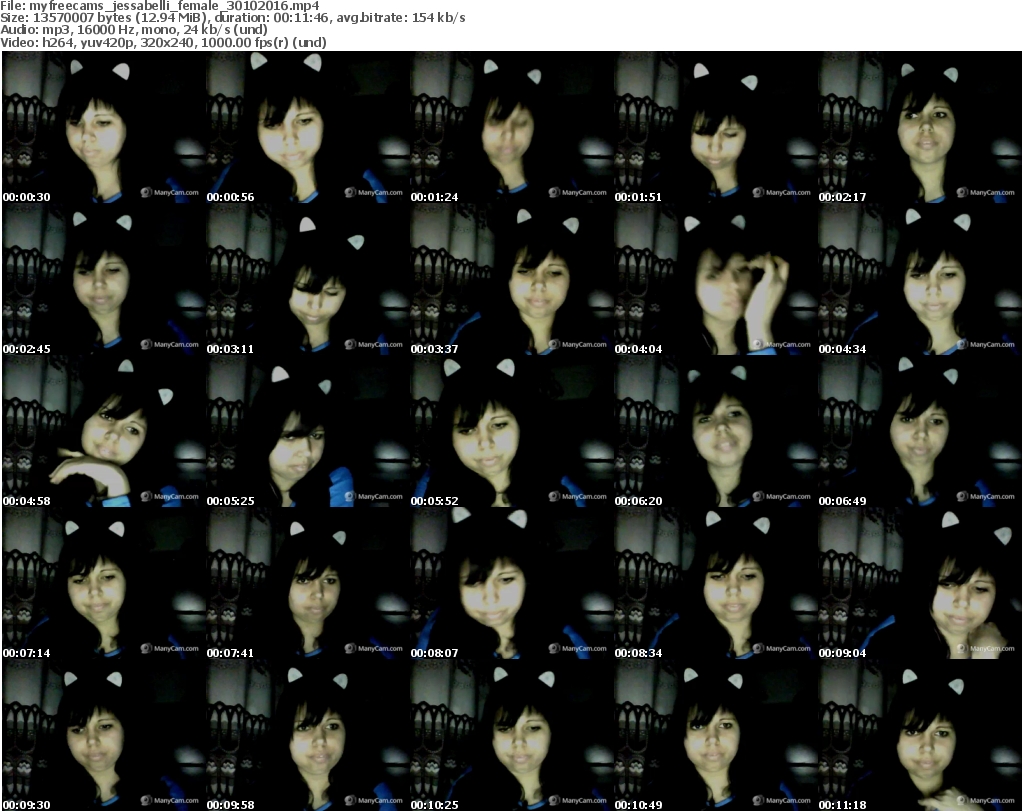Click the frame stamped 00:09:04

(920, 584)
